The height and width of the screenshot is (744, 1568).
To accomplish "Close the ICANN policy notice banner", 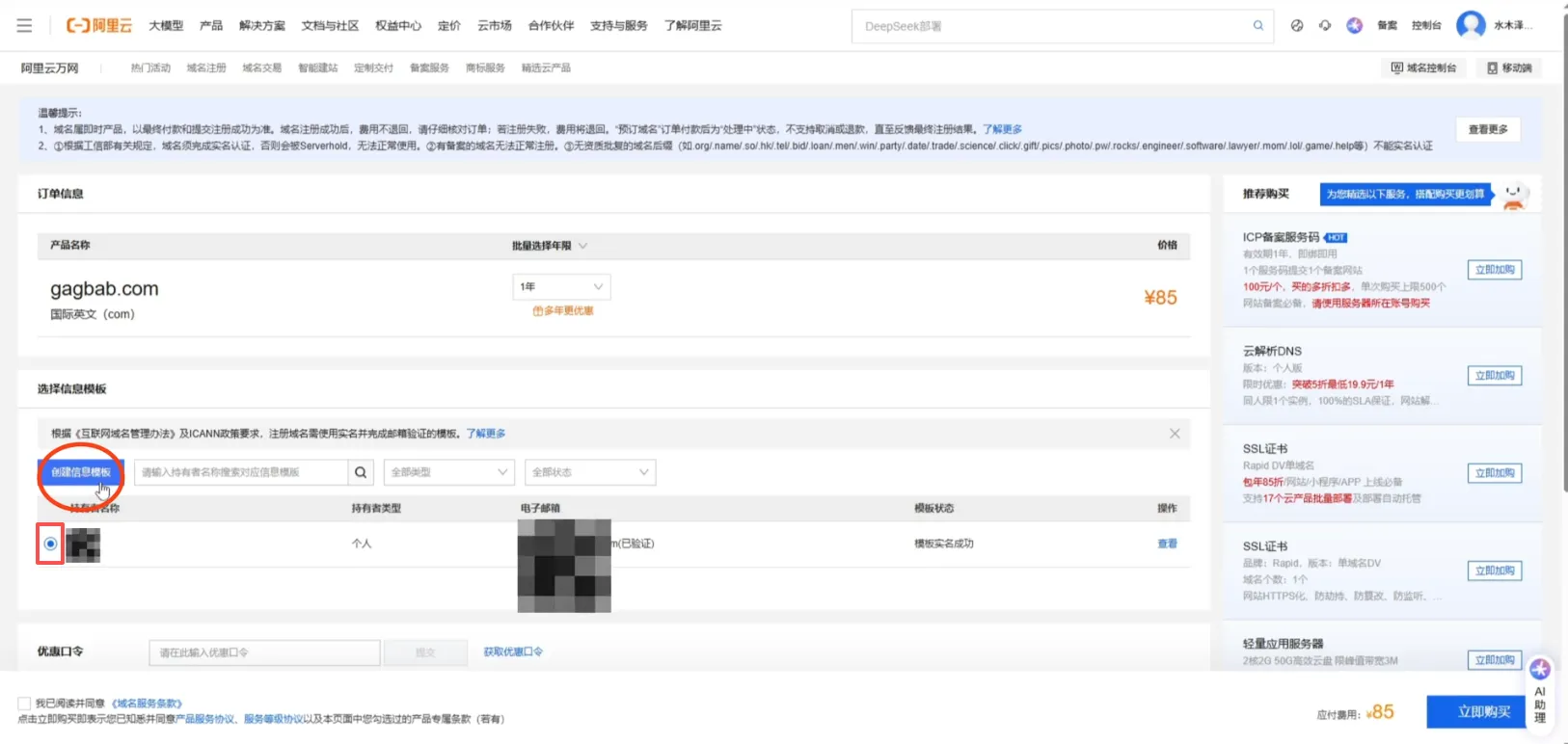I will 1175,434.
